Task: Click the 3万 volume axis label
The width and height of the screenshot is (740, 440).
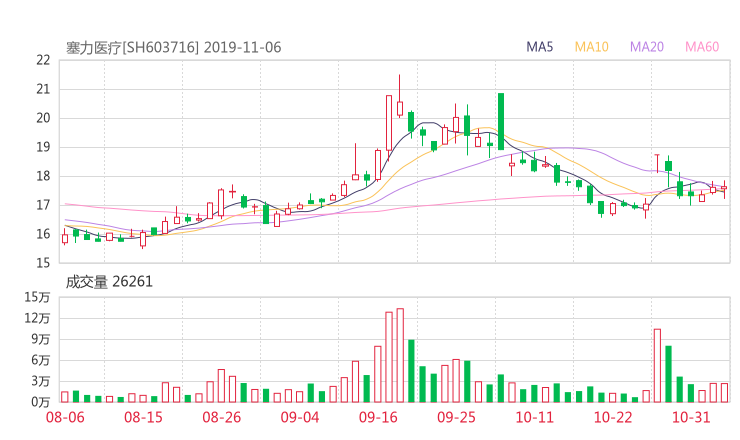Action: click(41, 381)
